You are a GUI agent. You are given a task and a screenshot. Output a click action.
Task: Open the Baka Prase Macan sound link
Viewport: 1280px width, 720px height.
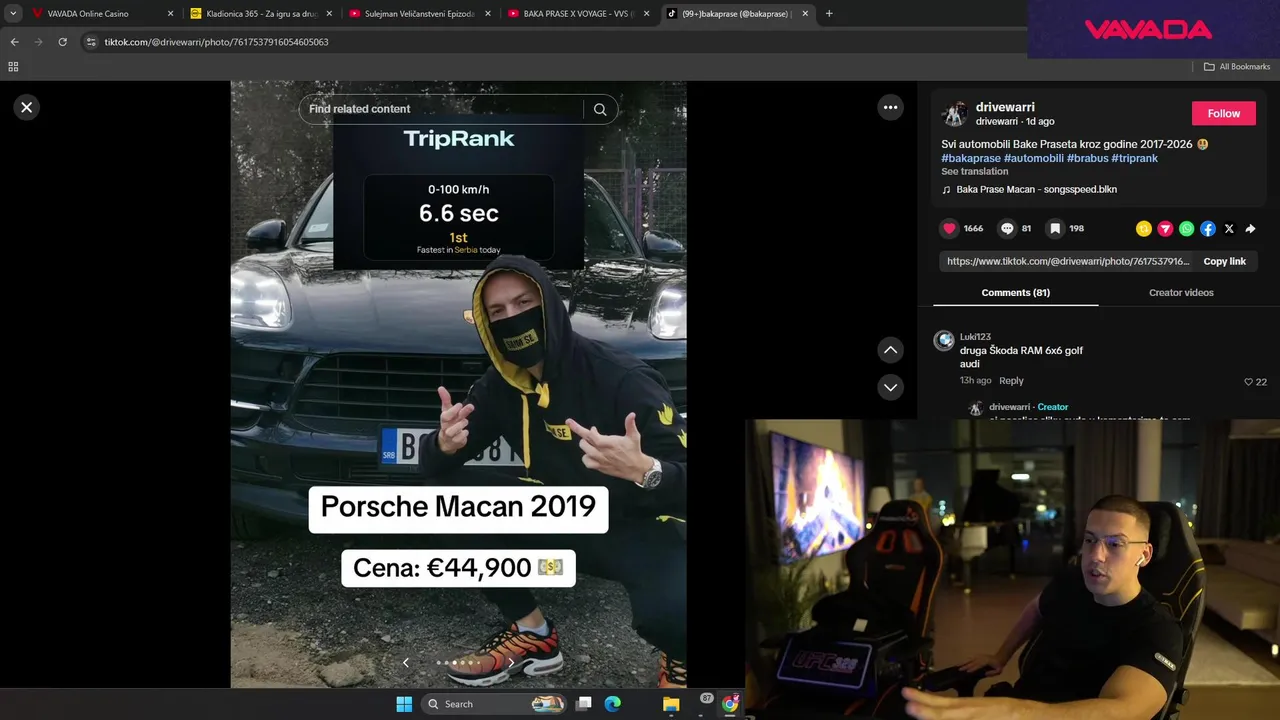click(x=1036, y=189)
